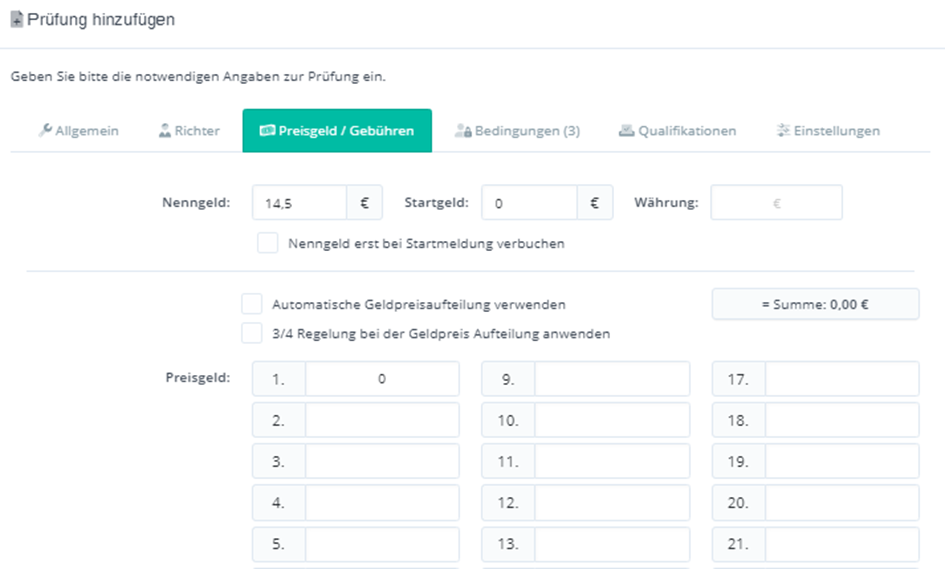Viewport: 945px width, 569px height.
Task: Click the Preisgeld field for place 13
Action: [x=612, y=544]
